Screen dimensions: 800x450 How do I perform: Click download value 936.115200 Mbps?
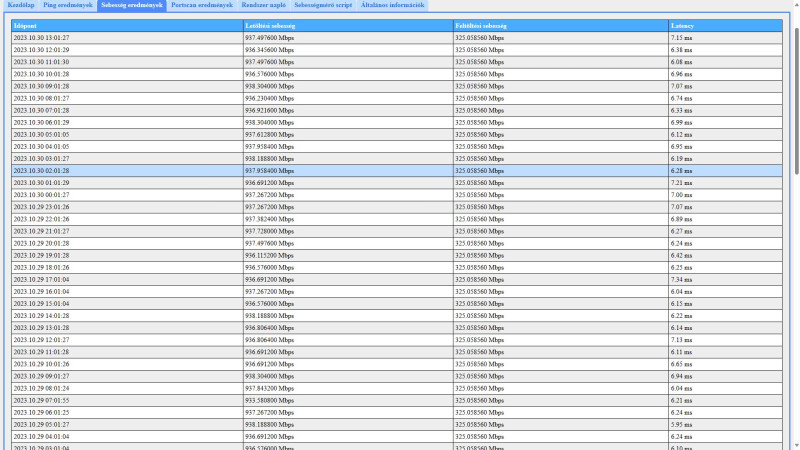point(269,256)
